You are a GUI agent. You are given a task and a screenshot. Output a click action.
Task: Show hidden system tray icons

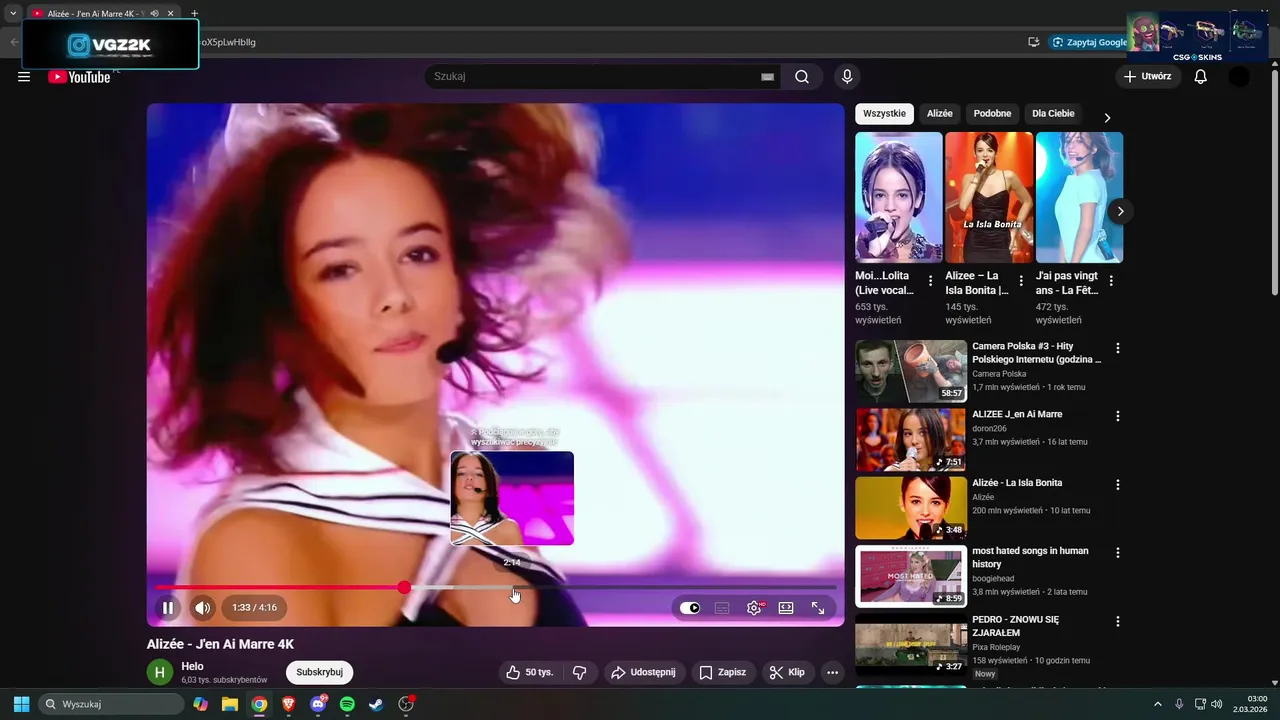point(1158,704)
